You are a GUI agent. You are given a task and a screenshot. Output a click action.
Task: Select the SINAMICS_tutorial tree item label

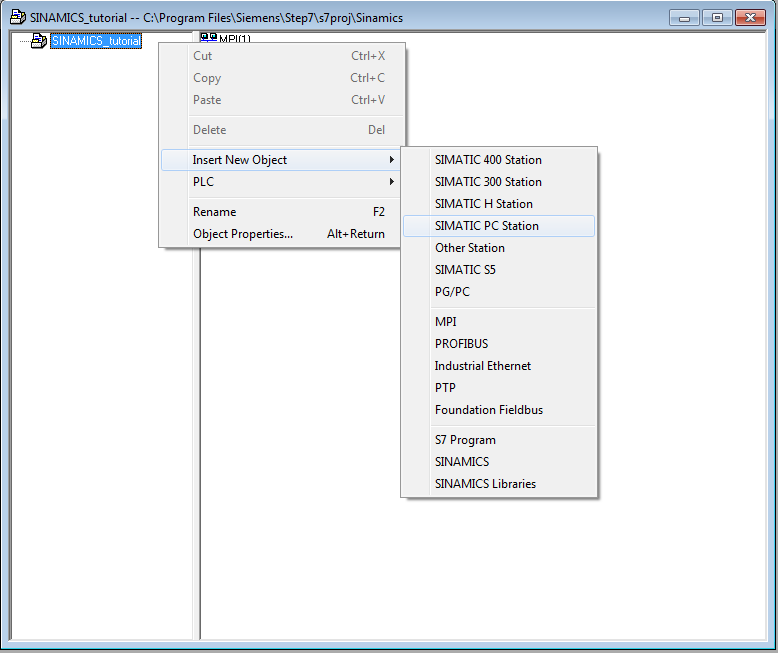96,41
